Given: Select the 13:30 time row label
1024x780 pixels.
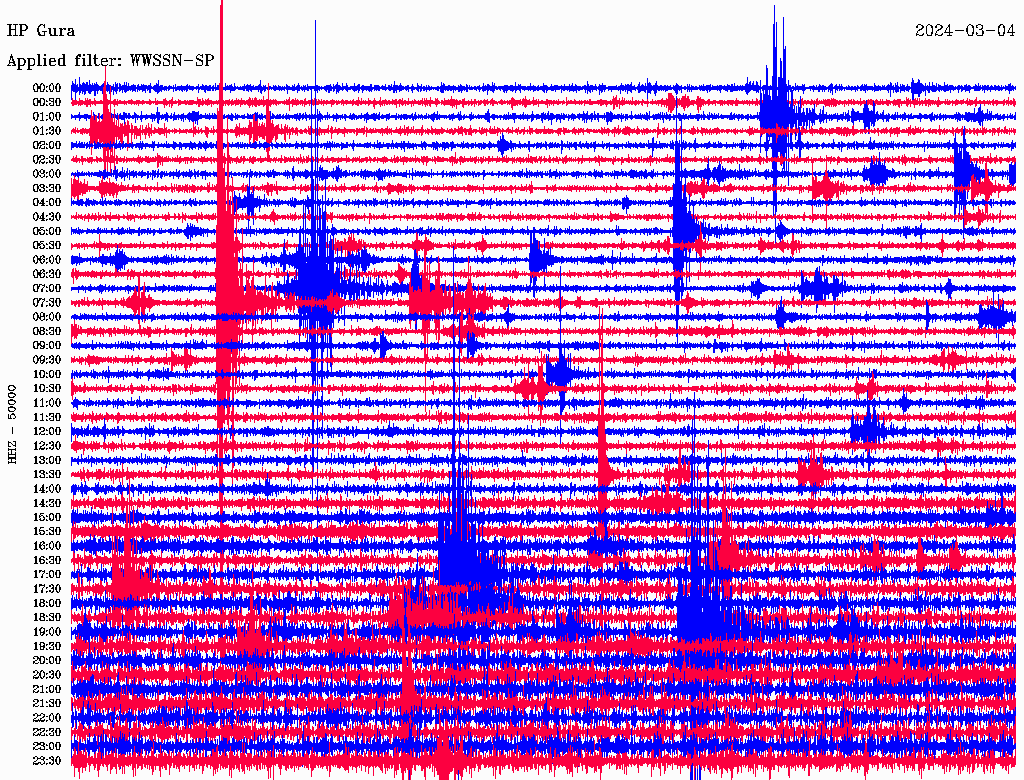Looking at the screenshot, I should [x=46, y=475].
